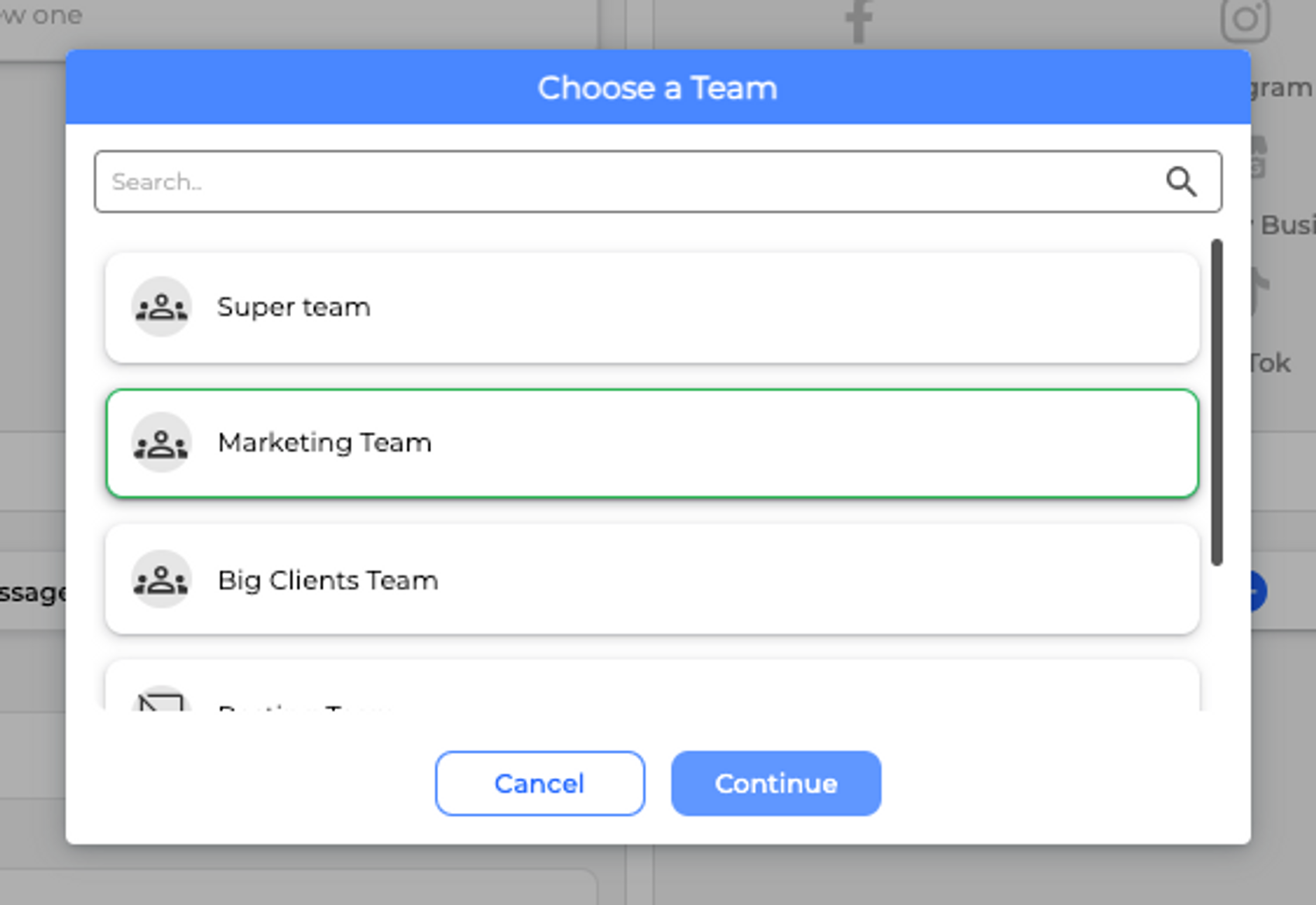Click the Choose a Team header

(x=657, y=87)
